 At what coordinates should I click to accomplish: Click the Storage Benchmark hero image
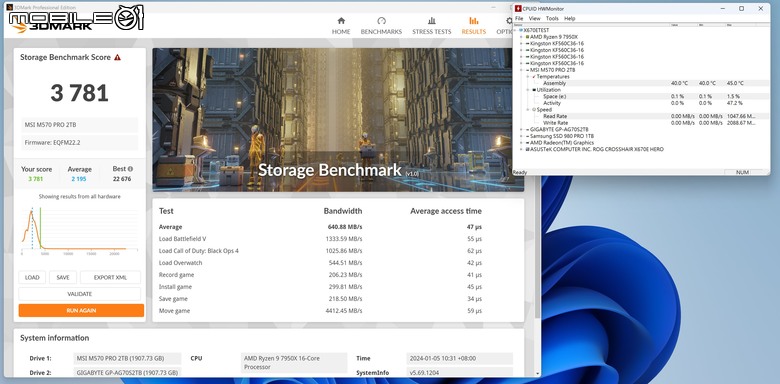tap(338, 119)
